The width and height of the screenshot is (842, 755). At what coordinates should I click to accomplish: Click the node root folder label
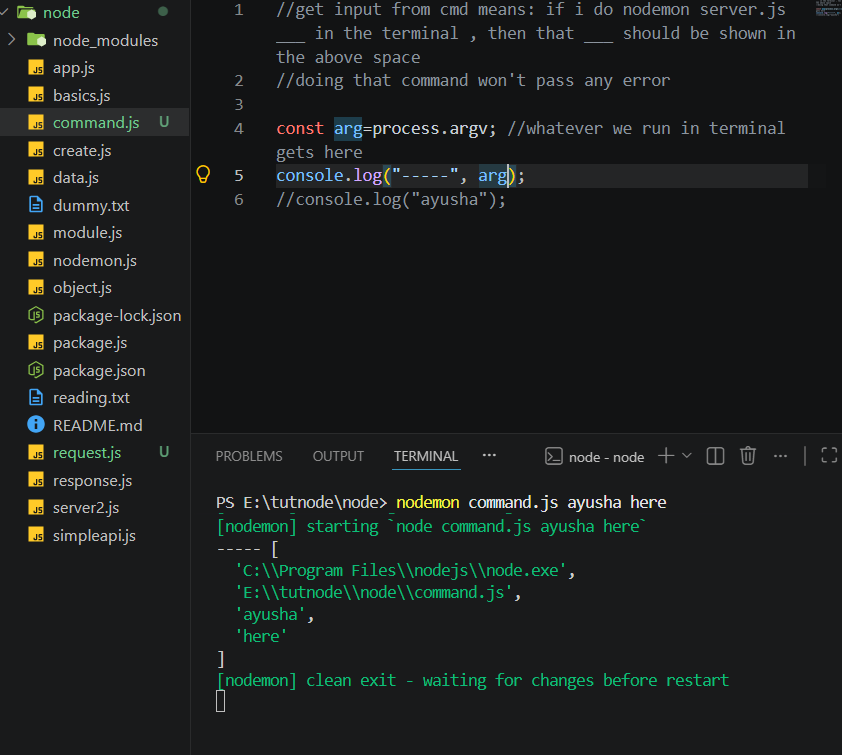(x=61, y=12)
